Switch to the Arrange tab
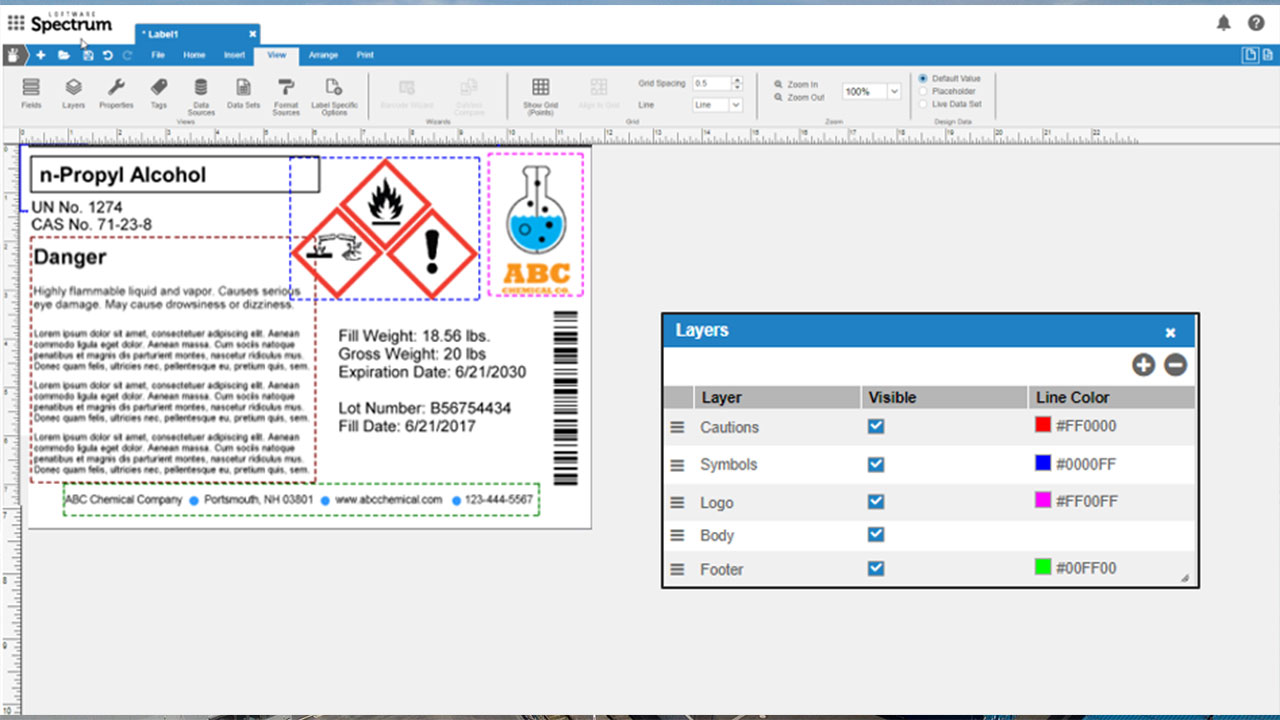Viewport: 1280px width, 720px height. point(323,55)
